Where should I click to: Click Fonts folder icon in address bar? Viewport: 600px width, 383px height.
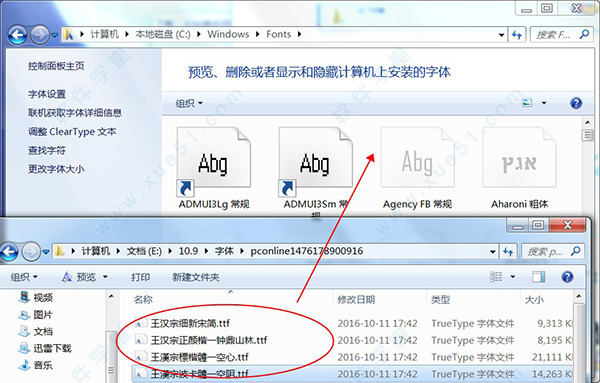[x=68, y=34]
